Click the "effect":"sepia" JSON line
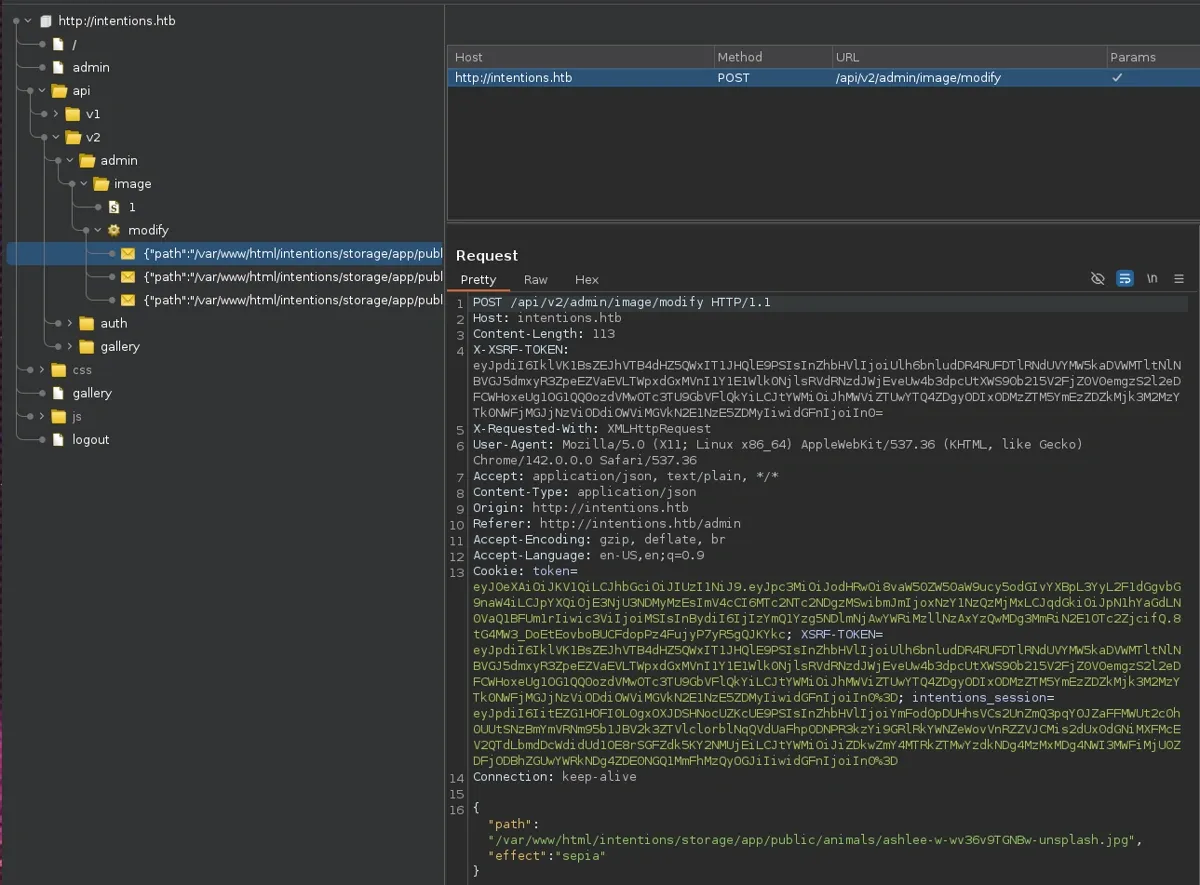The height and width of the screenshot is (885, 1200). click(547, 856)
